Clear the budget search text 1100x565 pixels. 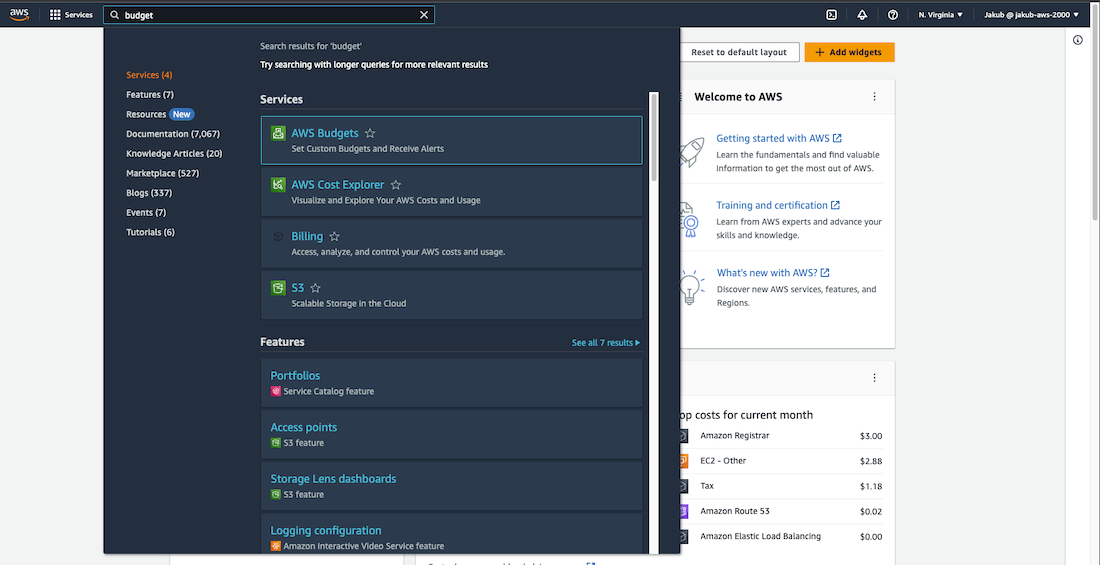point(424,15)
